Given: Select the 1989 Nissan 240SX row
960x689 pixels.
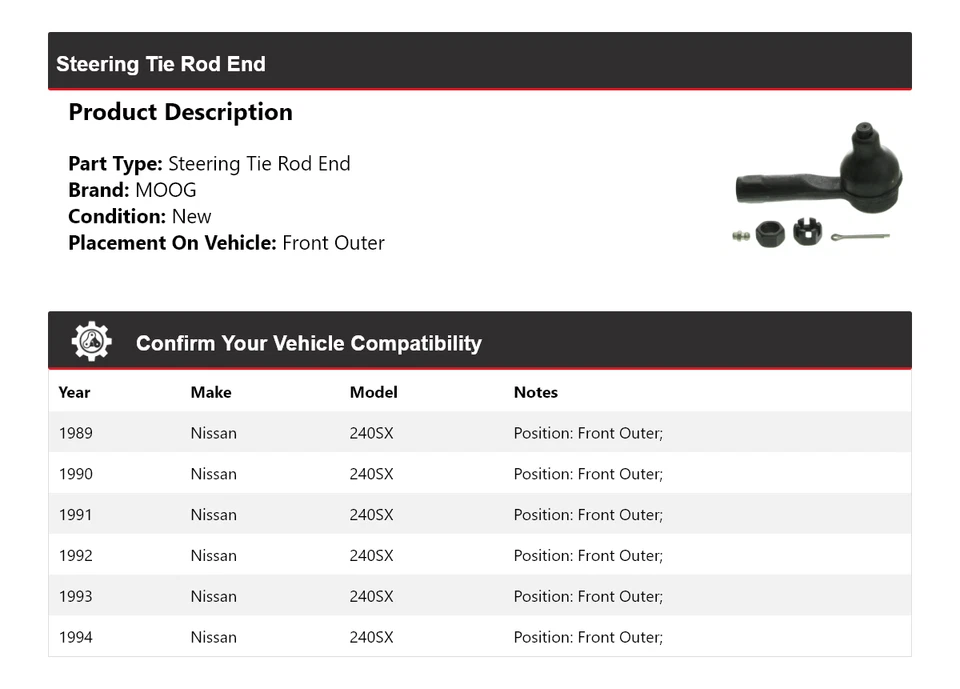Looking at the screenshot, I should (479, 433).
